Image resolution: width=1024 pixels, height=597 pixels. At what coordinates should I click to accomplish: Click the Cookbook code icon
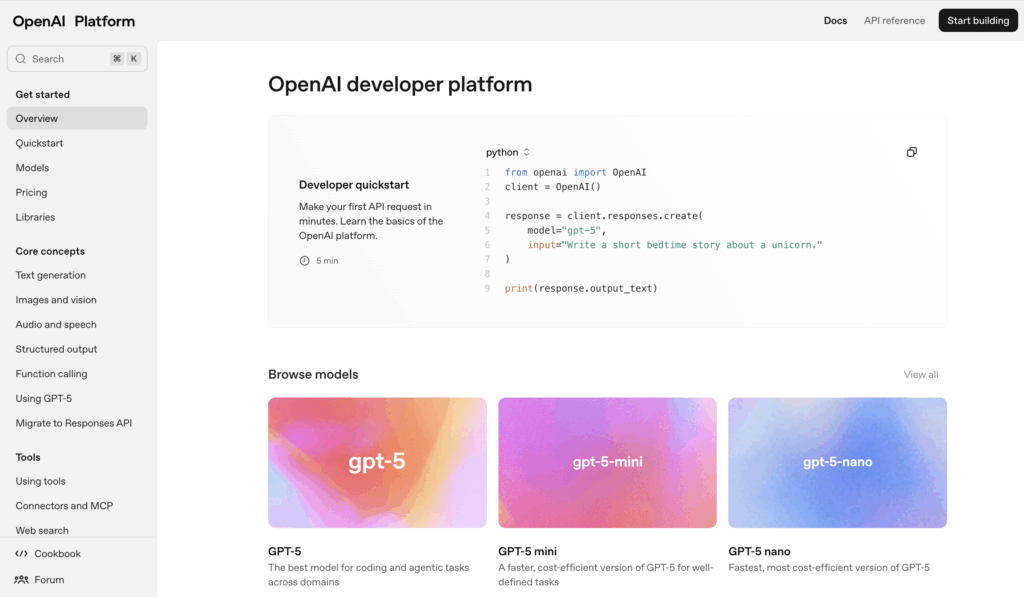pos(21,554)
